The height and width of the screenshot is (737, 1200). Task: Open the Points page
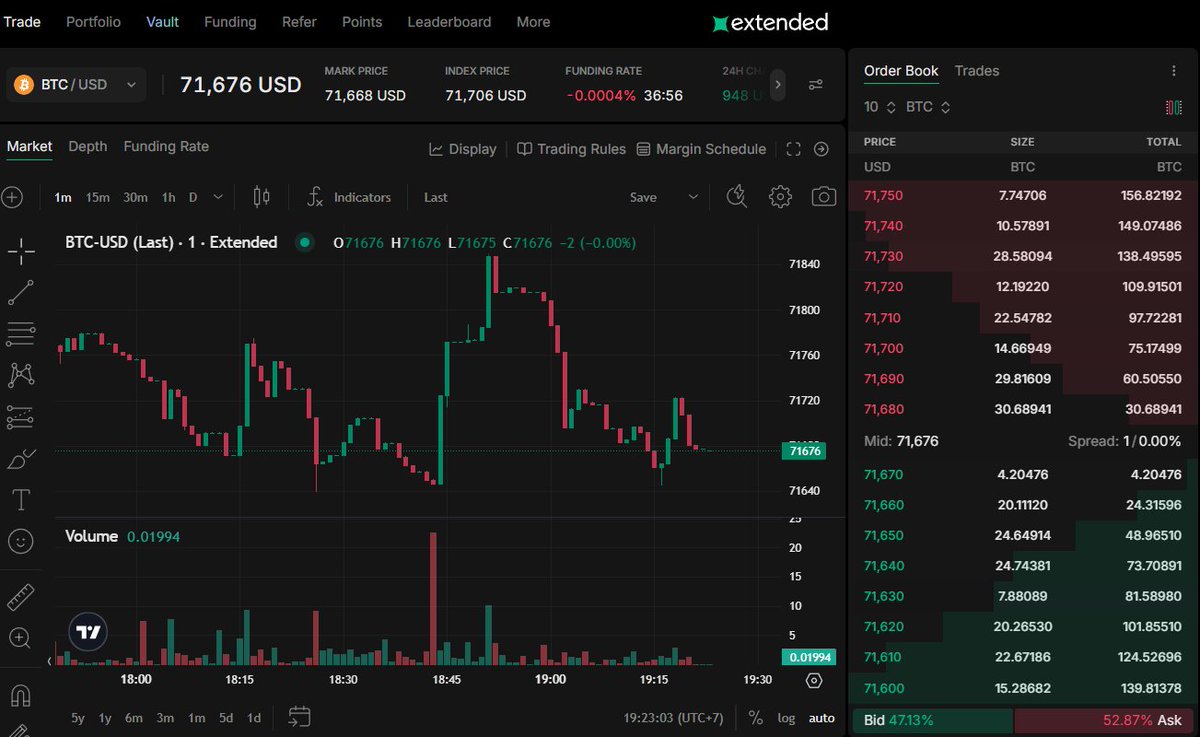point(362,22)
